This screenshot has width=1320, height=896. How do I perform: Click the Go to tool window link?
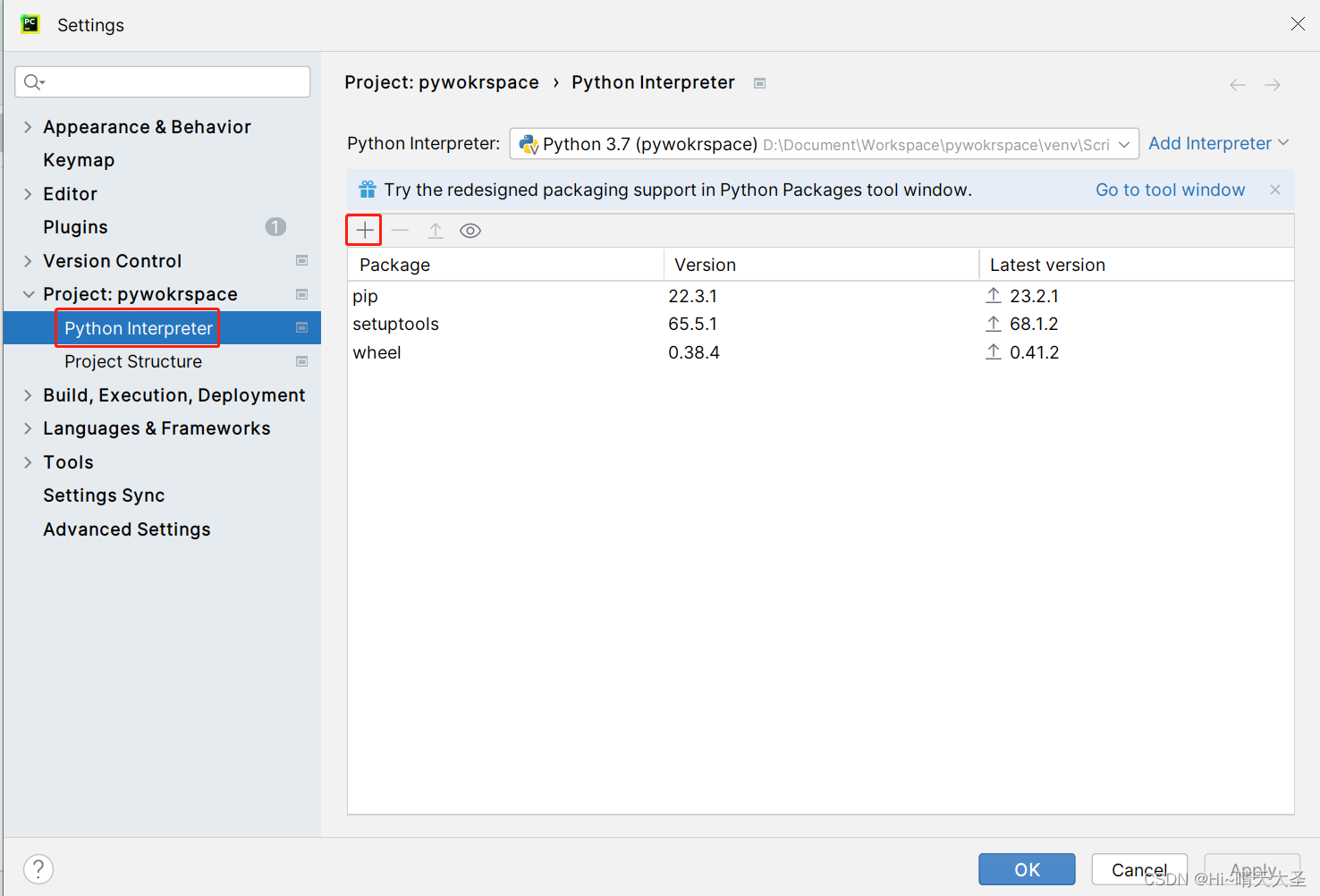[x=1170, y=190]
